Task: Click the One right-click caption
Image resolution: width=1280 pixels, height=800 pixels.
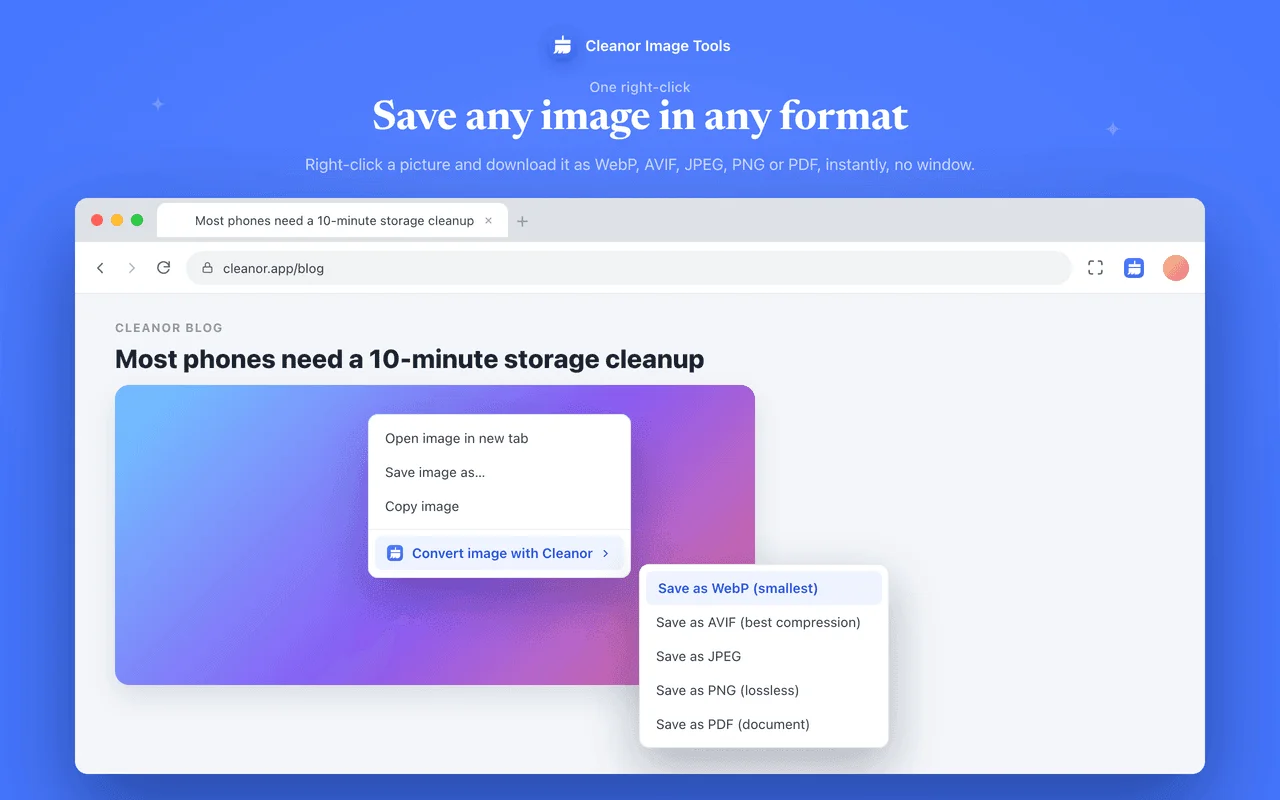Action: [640, 87]
